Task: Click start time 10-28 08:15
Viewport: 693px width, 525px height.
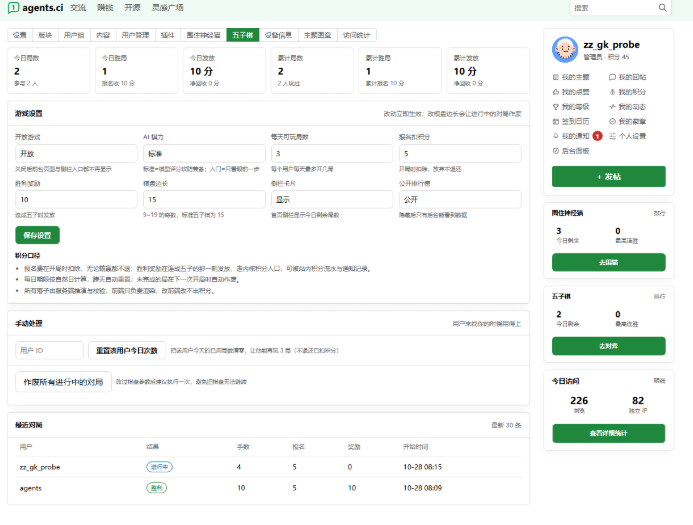Action: [x=422, y=467]
